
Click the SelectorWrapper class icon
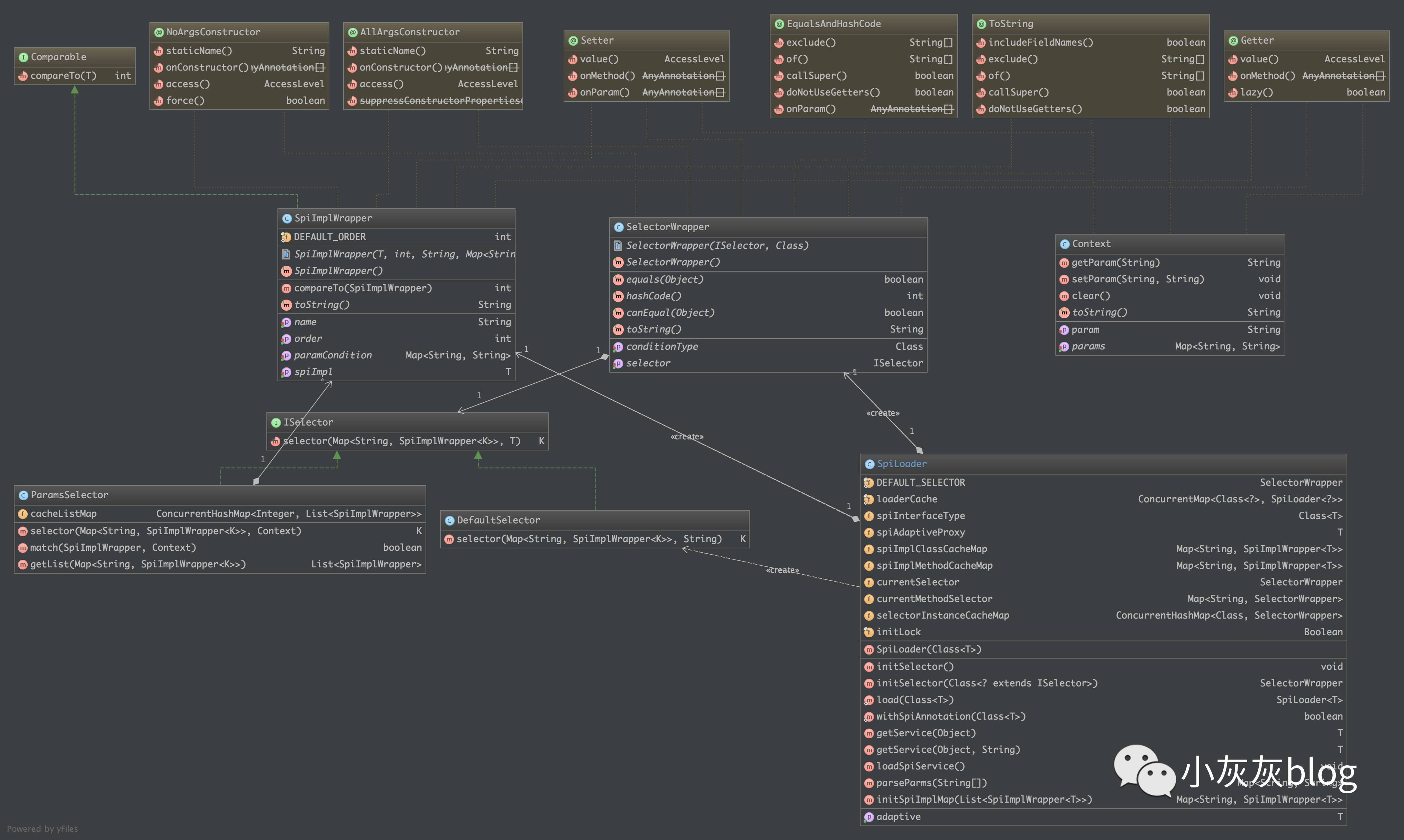tap(619, 227)
